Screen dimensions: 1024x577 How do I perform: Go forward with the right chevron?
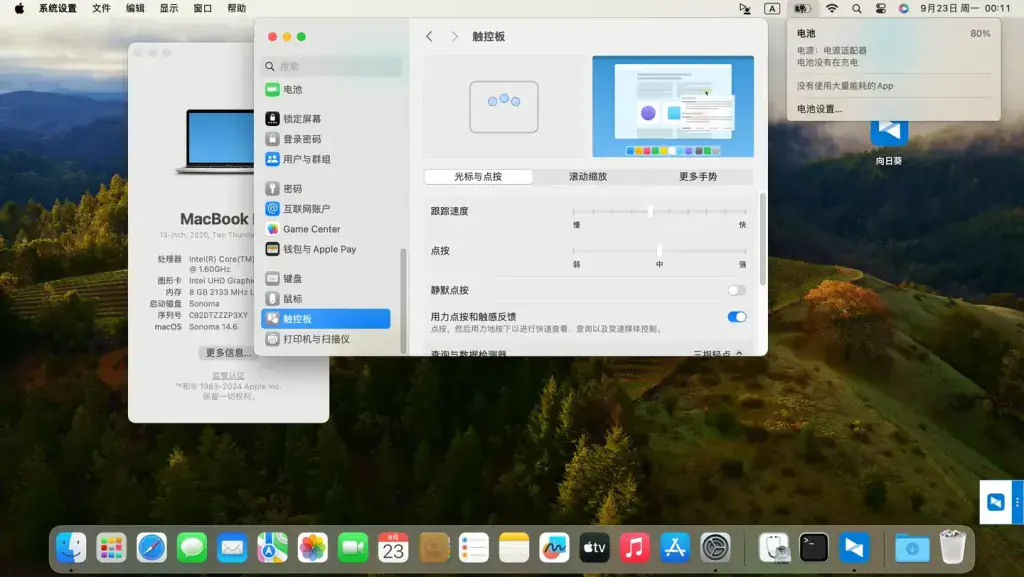click(x=455, y=37)
